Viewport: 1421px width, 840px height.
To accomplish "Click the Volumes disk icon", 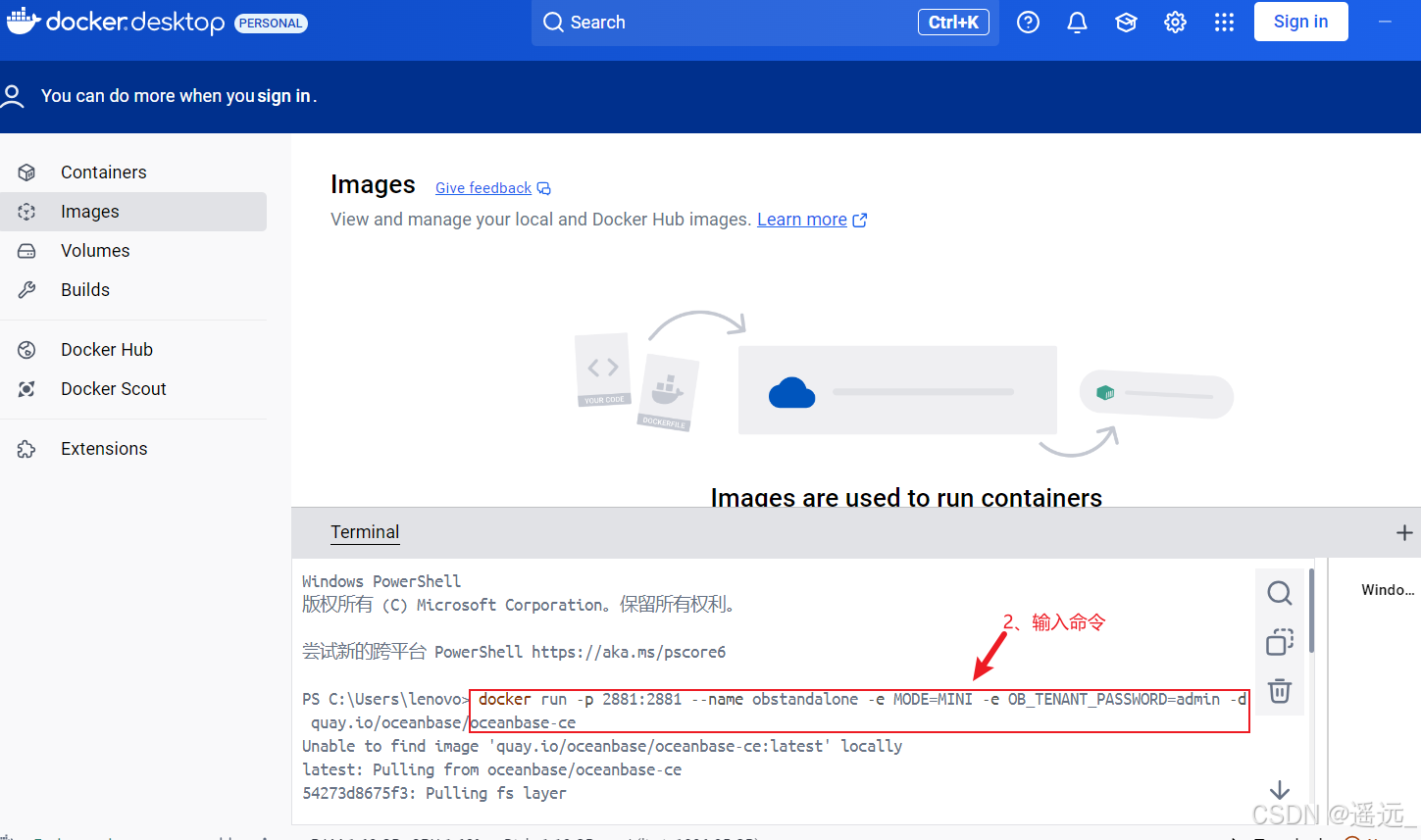I will coord(26,251).
